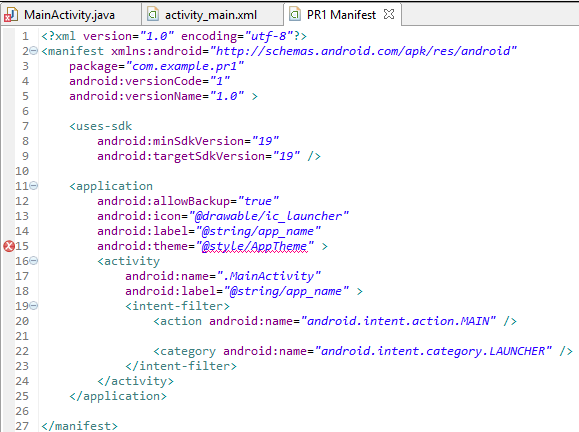Select the PR1 Manifest tab
Viewport: 579px width, 432px height.
[x=341, y=15]
